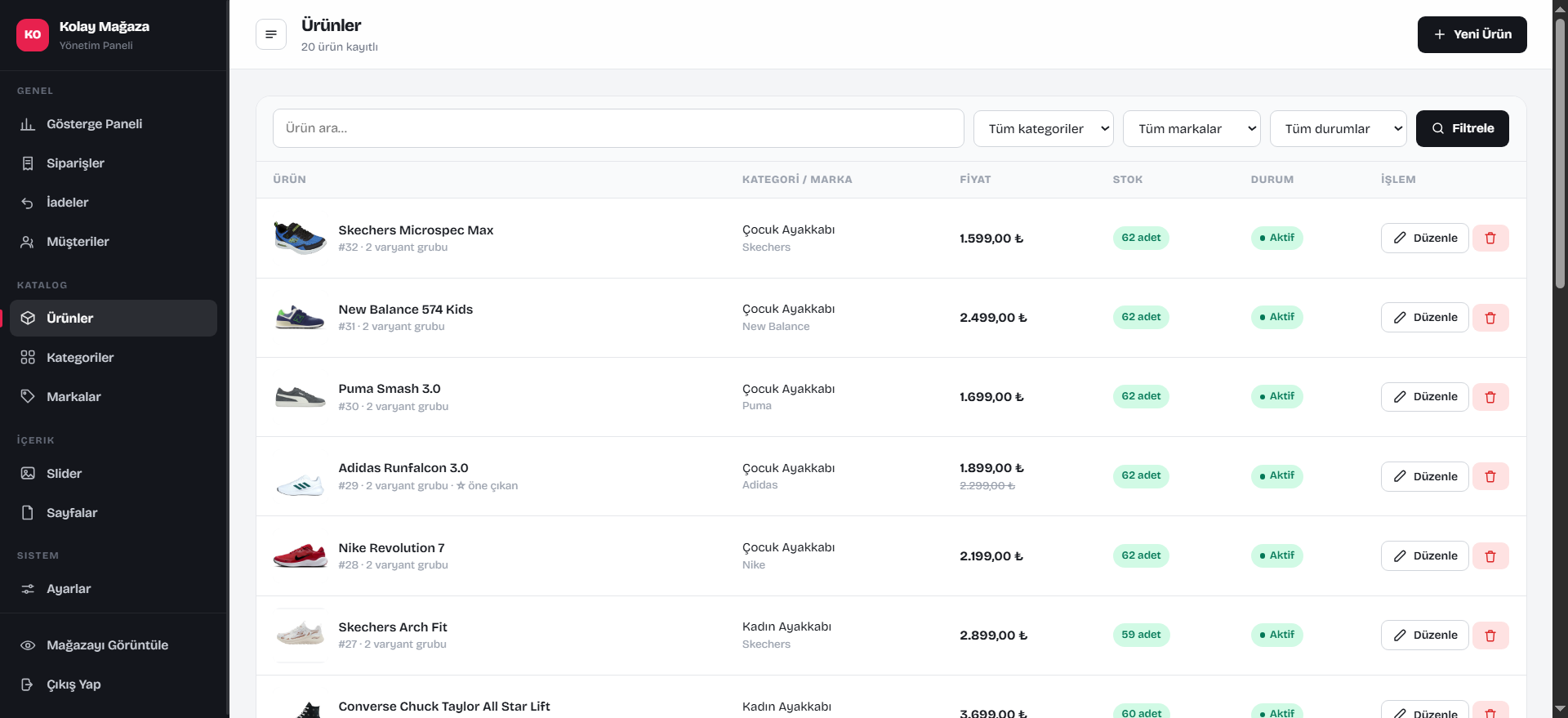This screenshot has width=1568, height=718.
Task: Navigate to Müşteriler
Action: tap(114, 242)
